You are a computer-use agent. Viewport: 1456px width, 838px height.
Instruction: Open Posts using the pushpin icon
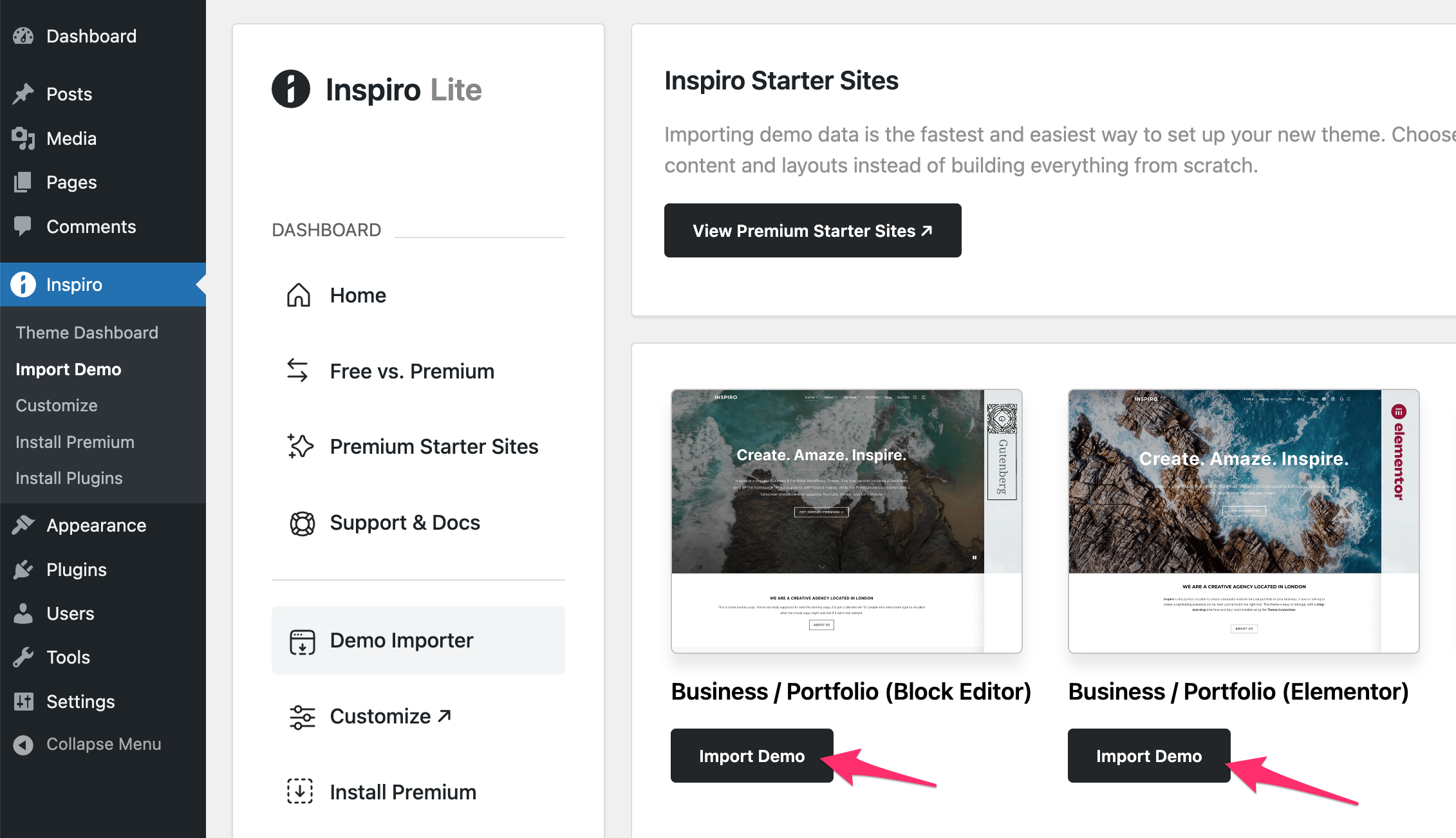[x=23, y=93]
